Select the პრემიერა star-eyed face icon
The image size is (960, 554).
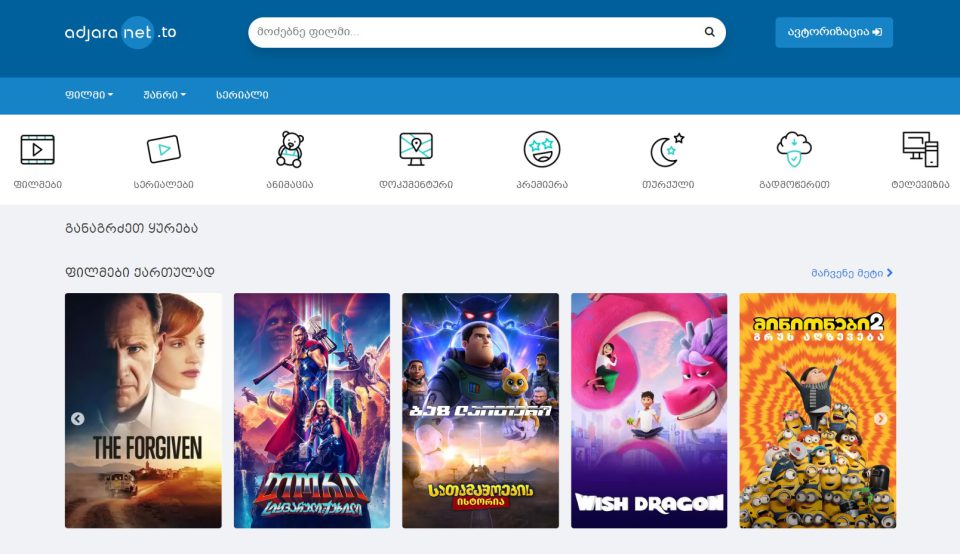[541, 150]
